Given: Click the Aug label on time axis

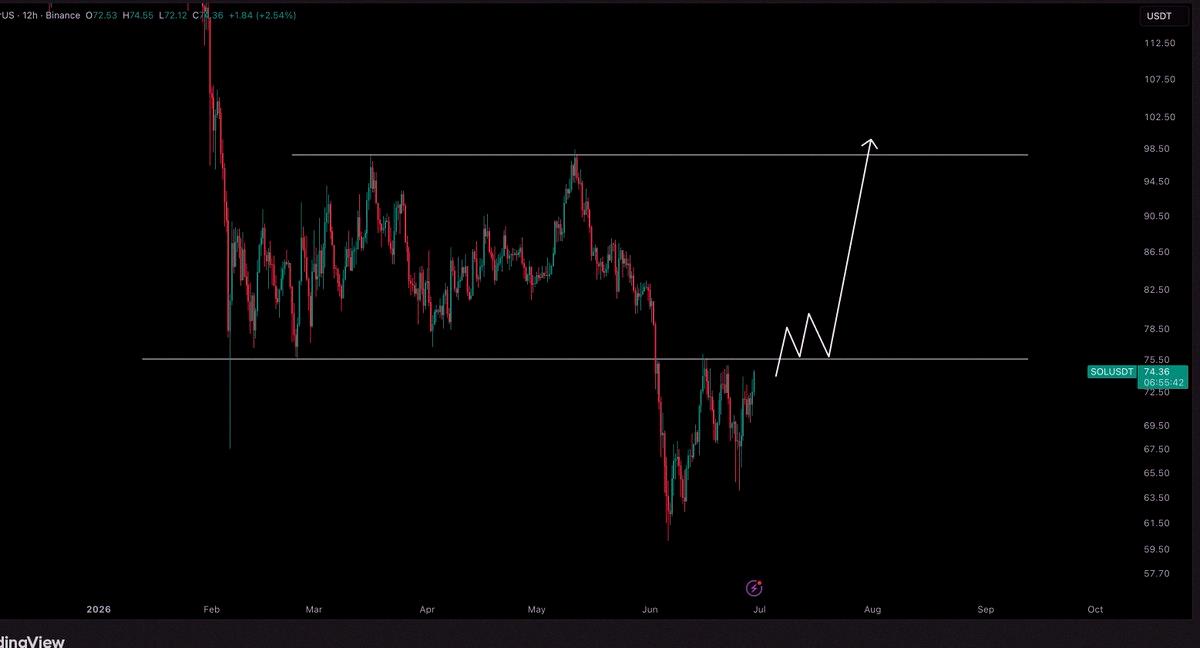Looking at the screenshot, I should click(x=873, y=610).
